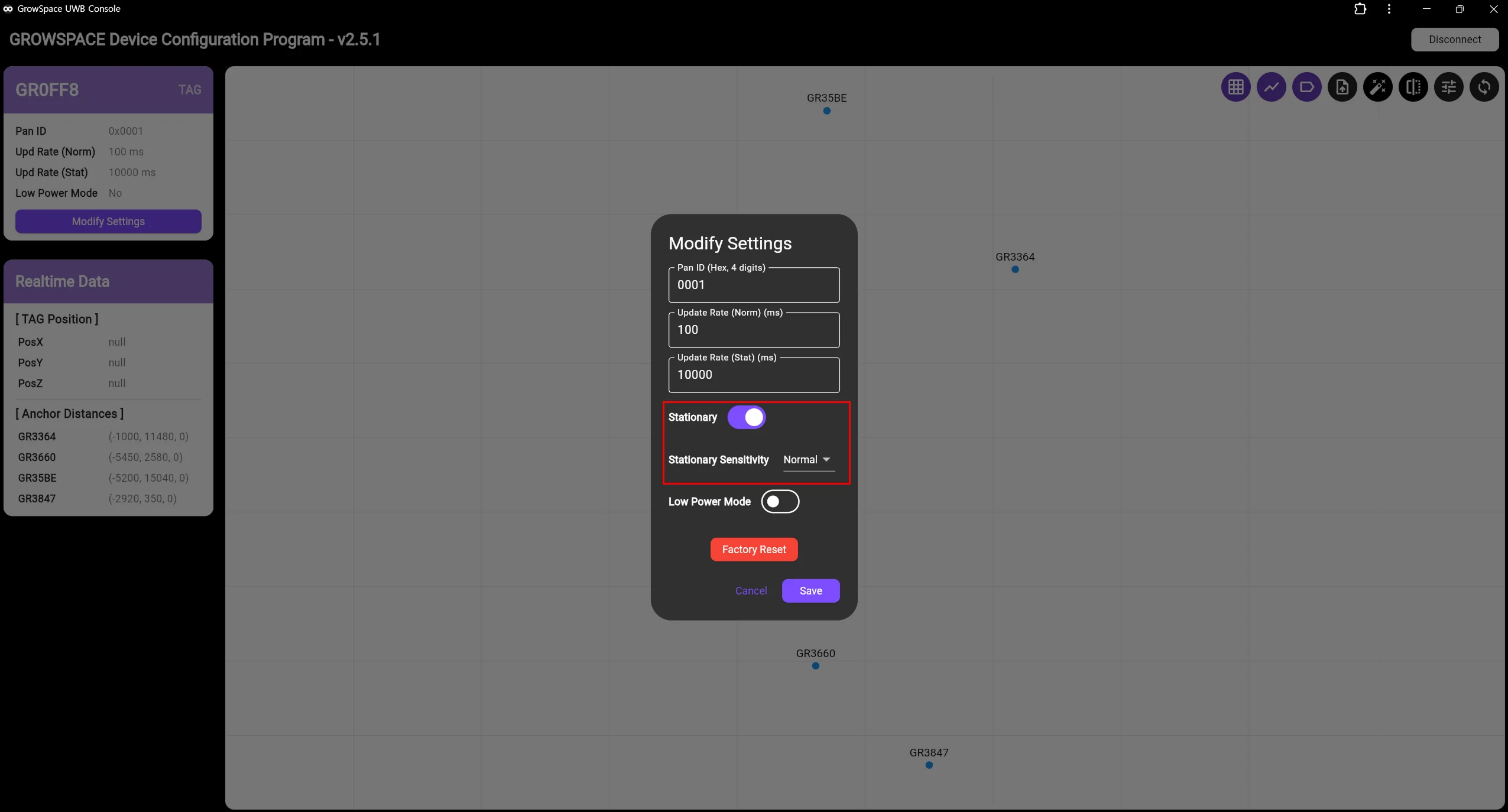Click the Disconnect button

[1455, 40]
